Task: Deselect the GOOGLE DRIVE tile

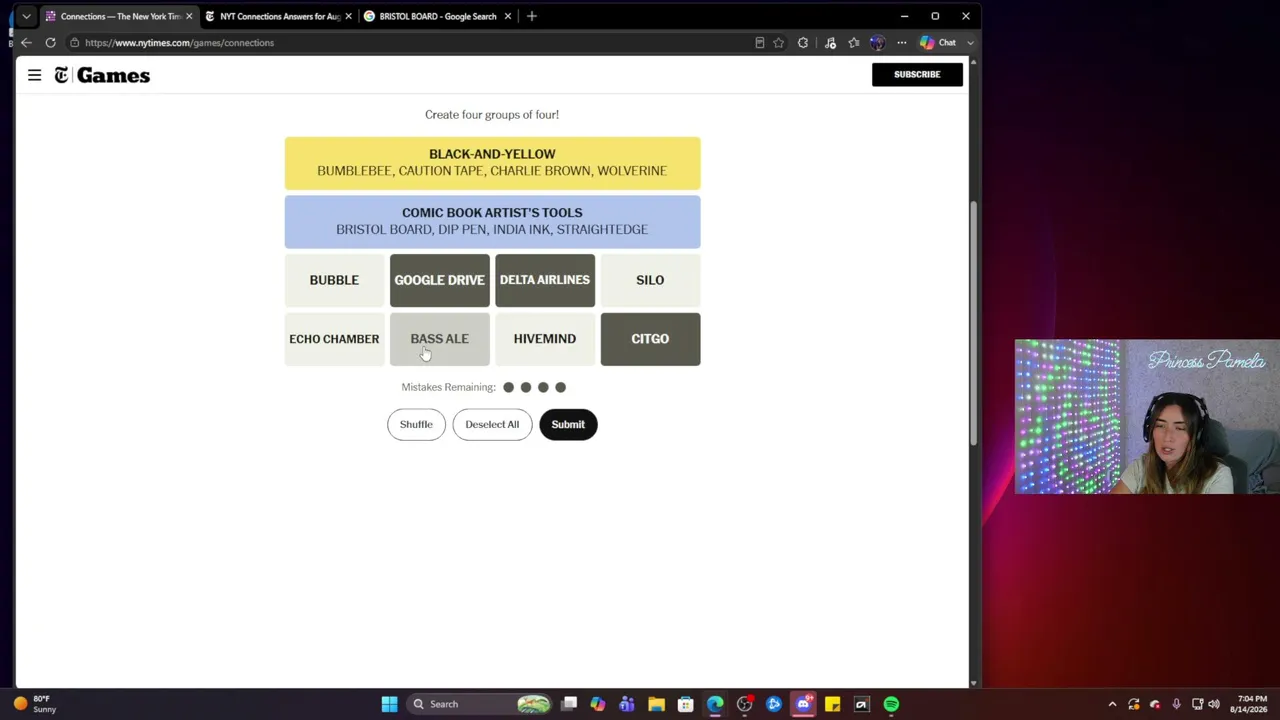Action: pos(439,280)
